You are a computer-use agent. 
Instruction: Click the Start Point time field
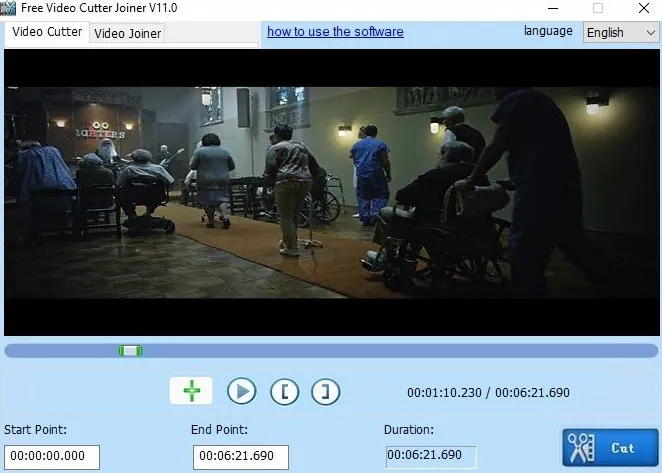click(x=52, y=457)
